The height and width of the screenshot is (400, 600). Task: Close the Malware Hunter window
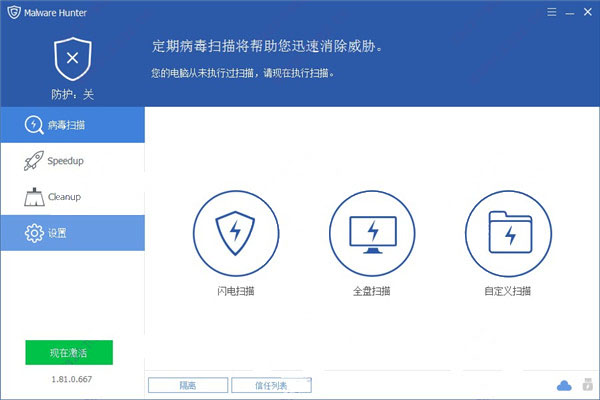pos(588,12)
